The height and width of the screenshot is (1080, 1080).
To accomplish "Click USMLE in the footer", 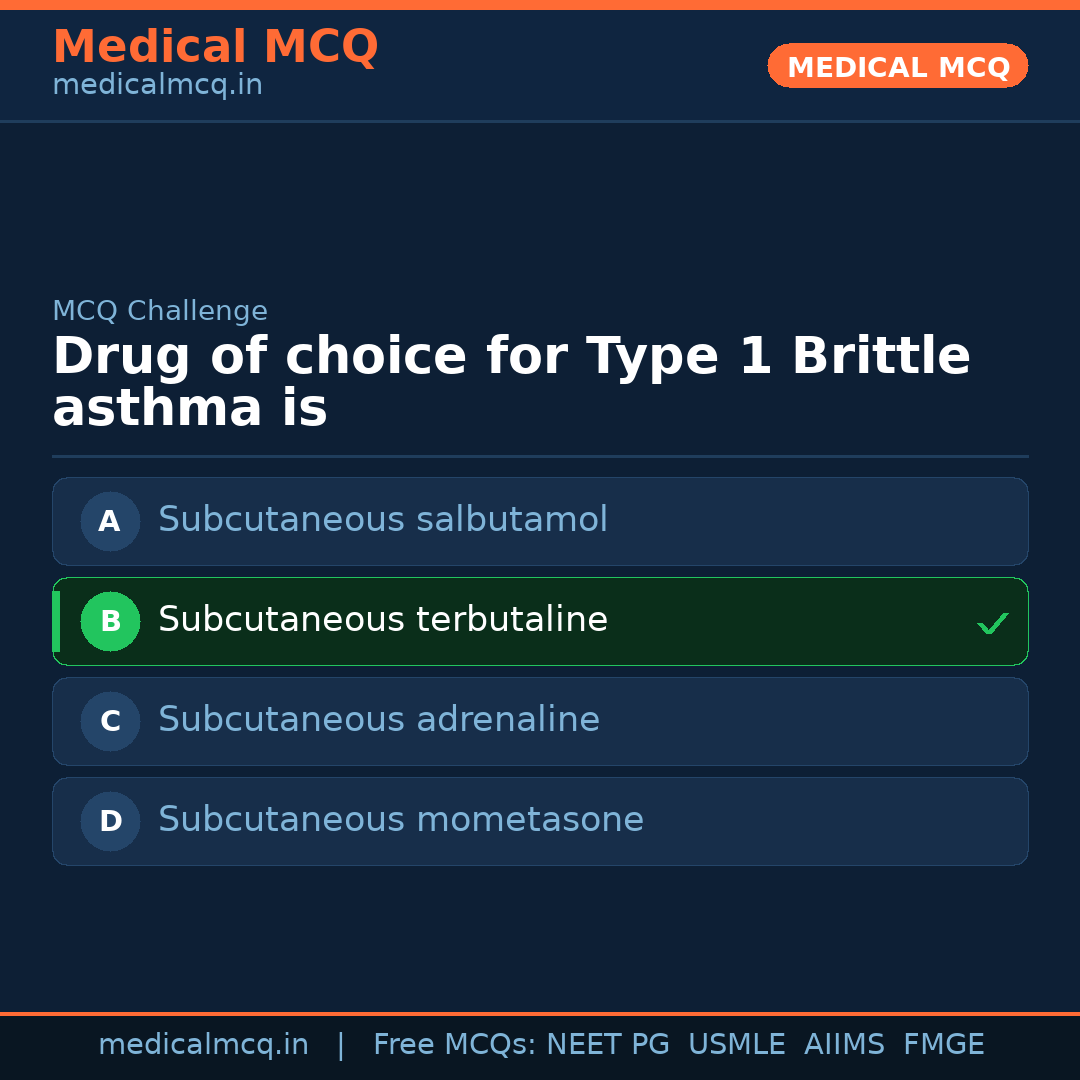I will pyautogui.click(x=736, y=1045).
